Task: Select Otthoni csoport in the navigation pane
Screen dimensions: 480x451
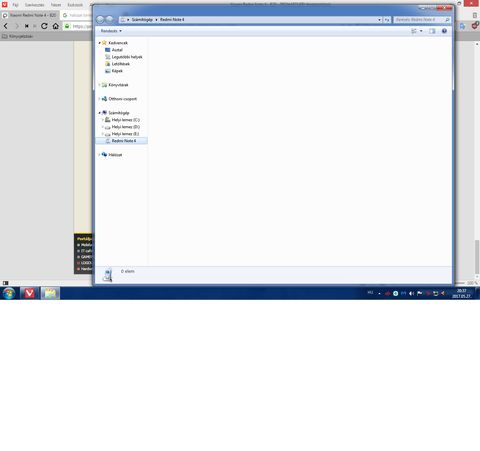Action: tap(123, 99)
